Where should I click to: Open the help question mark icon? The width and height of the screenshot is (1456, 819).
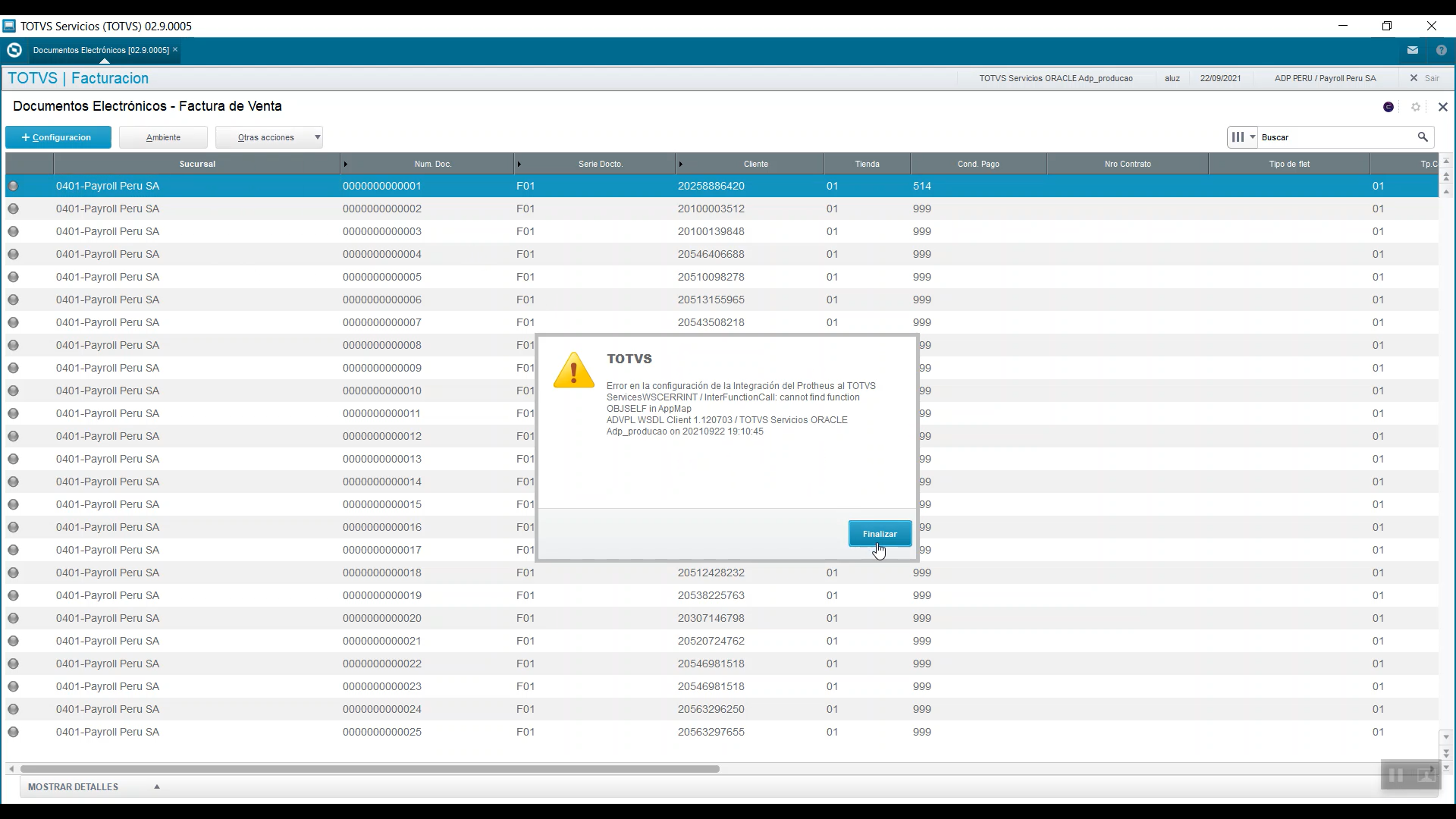pyautogui.click(x=1441, y=50)
